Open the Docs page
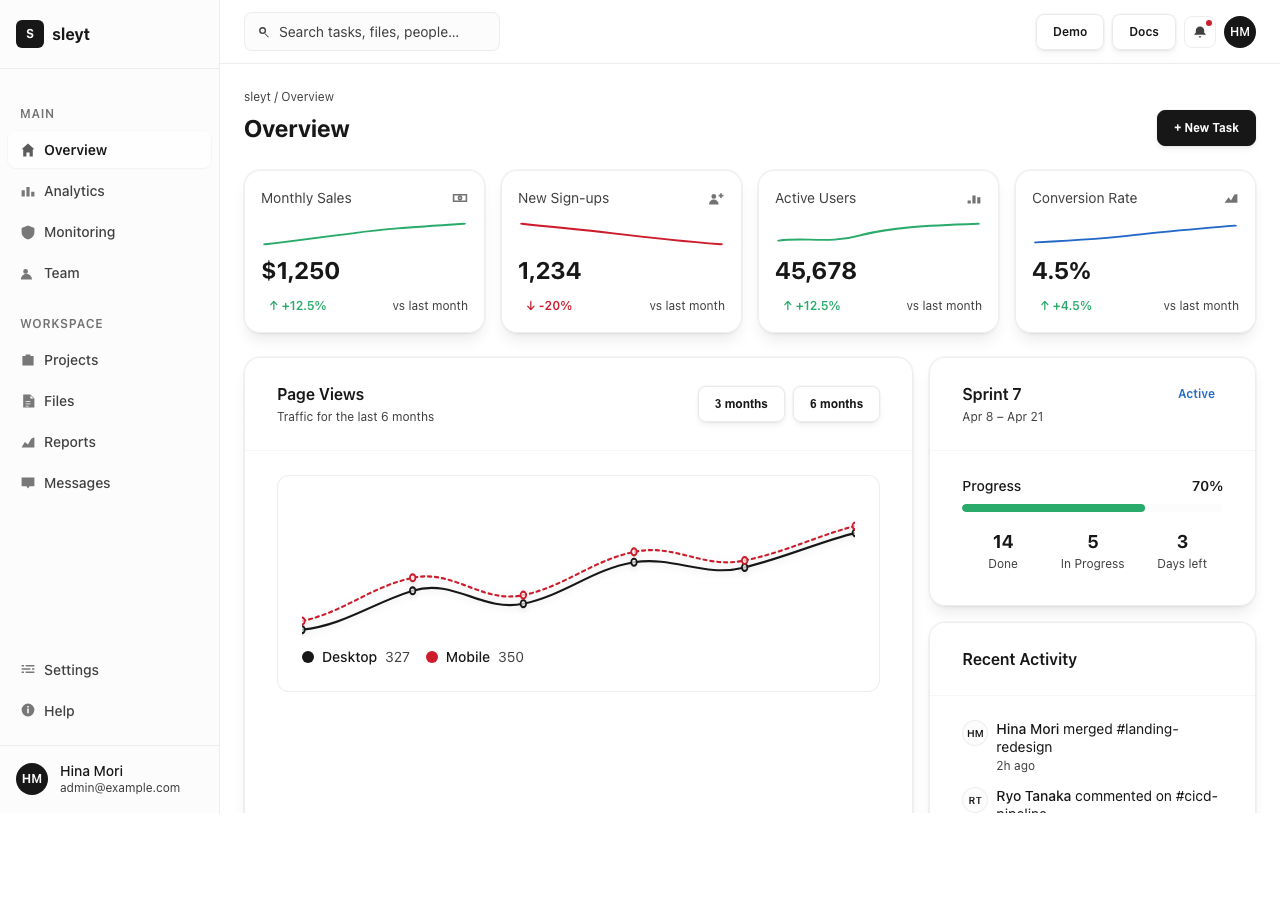 (1143, 32)
